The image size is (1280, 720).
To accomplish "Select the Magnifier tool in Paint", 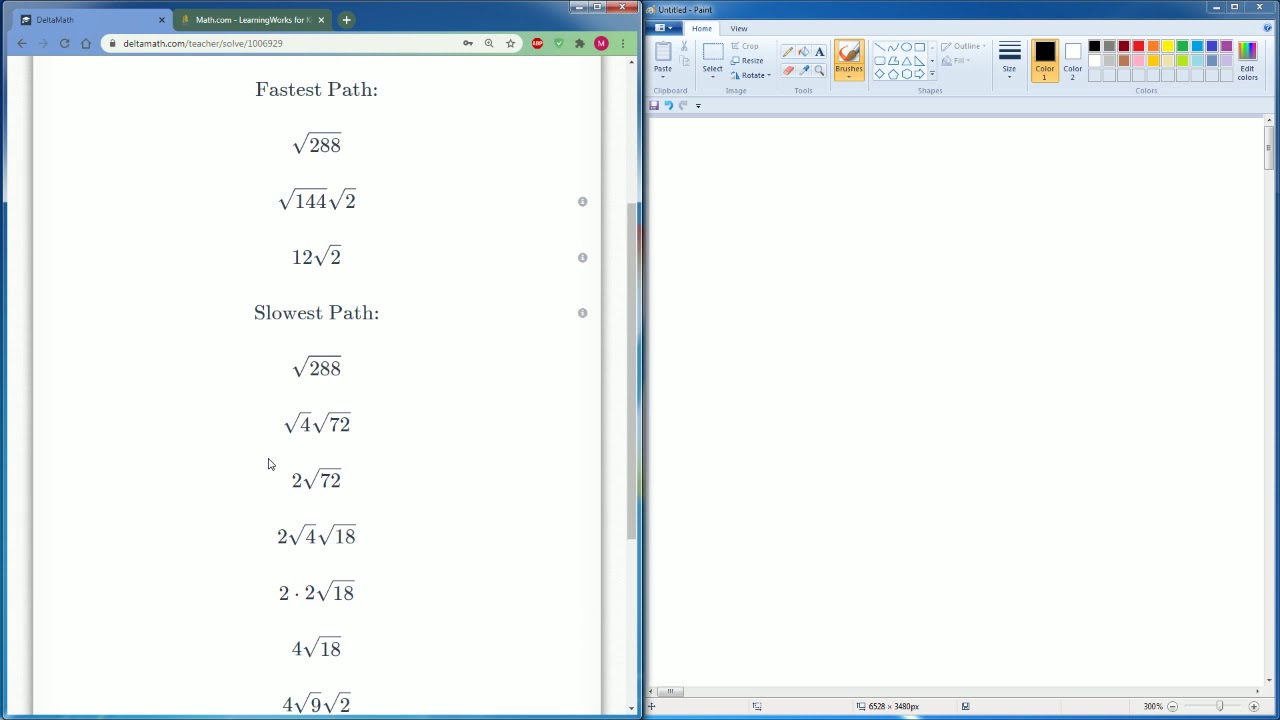I will point(819,70).
